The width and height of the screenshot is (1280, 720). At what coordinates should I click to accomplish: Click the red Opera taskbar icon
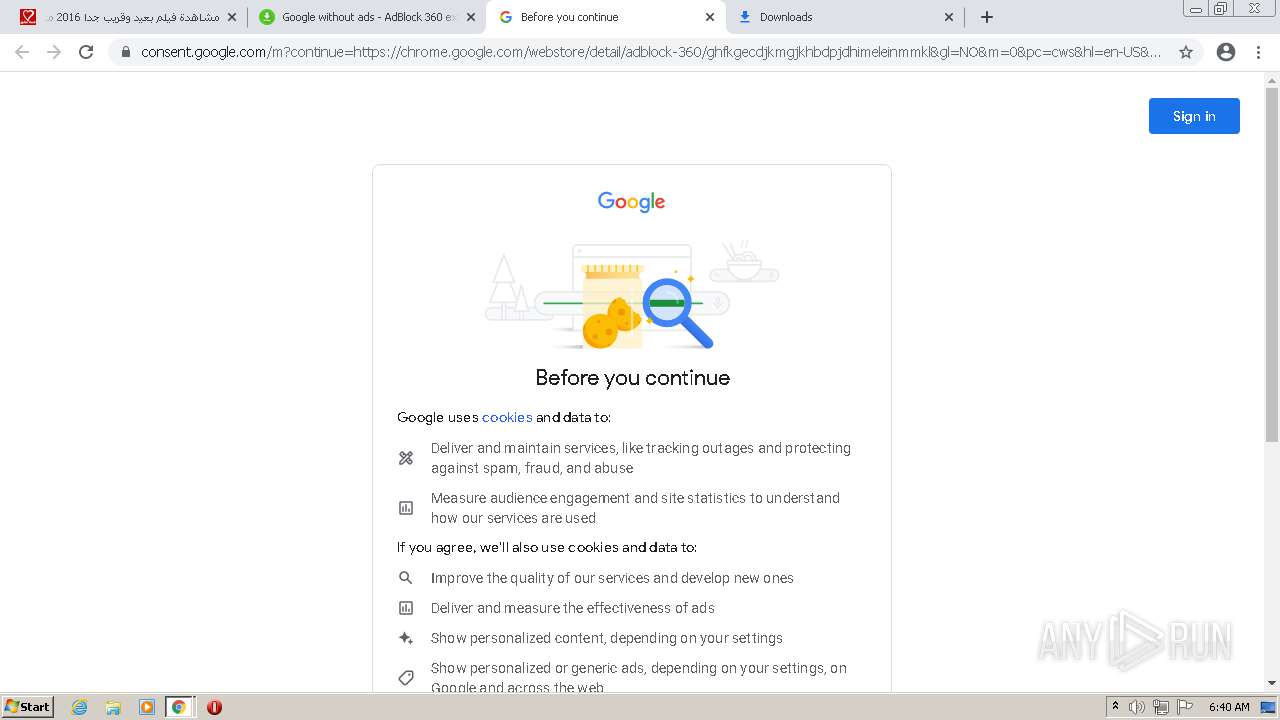[x=214, y=707]
